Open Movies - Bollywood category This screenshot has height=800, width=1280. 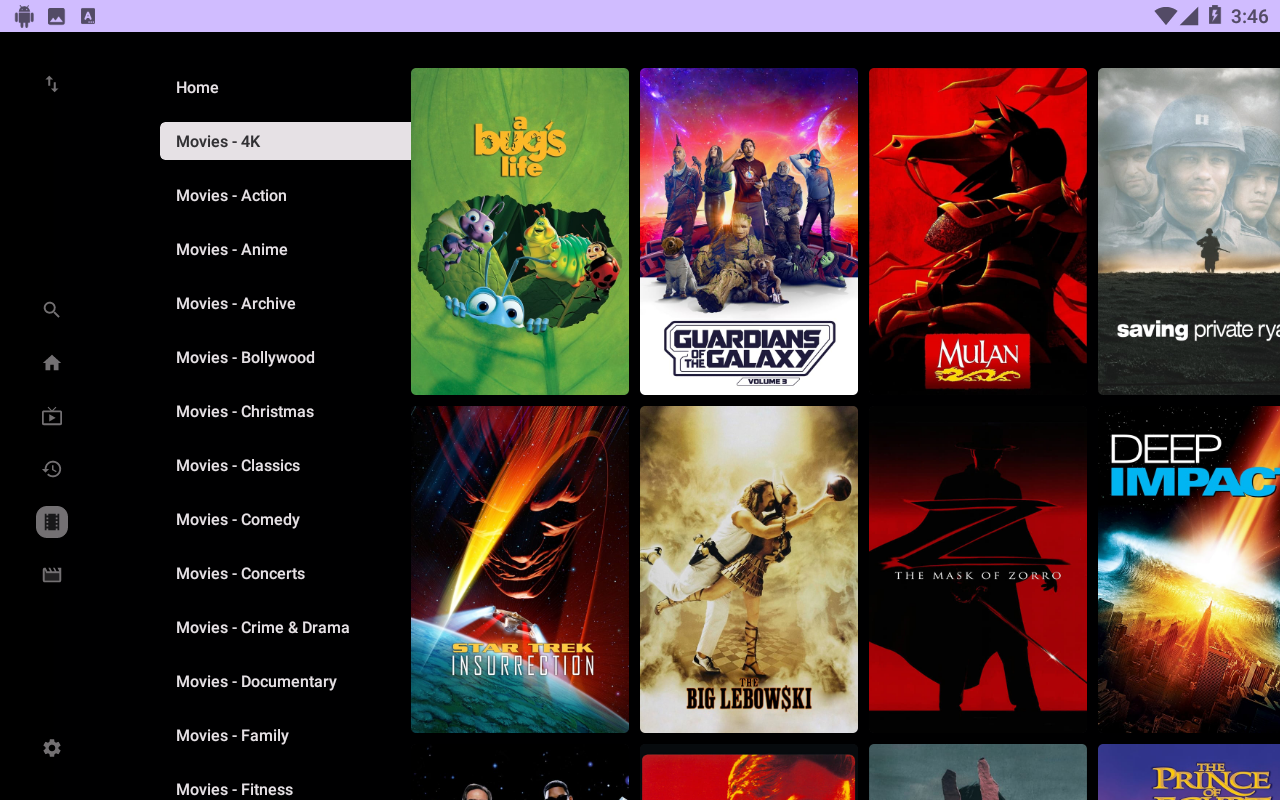[245, 358]
